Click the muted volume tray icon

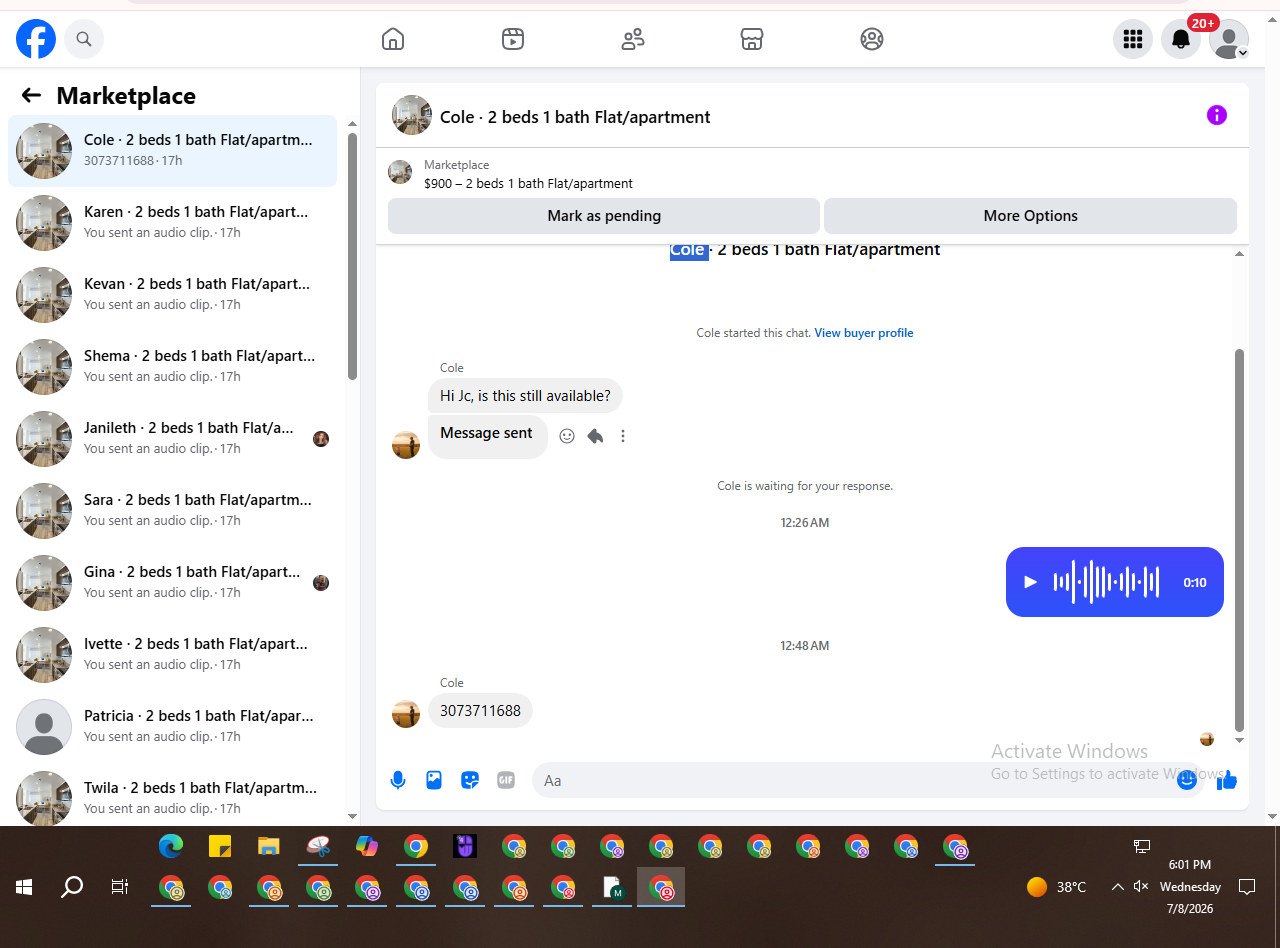[1142, 887]
